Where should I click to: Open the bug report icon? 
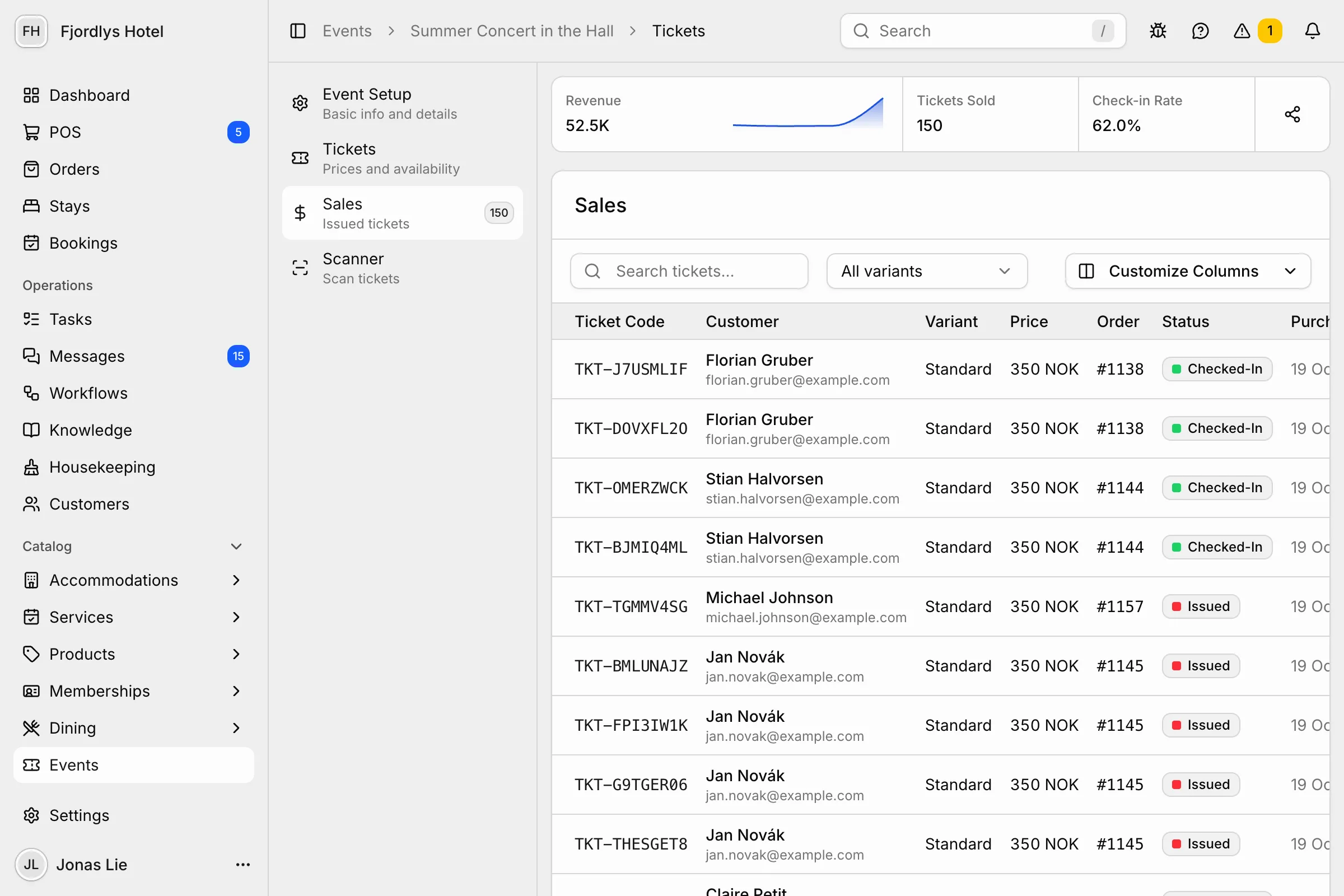tap(1158, 31)
